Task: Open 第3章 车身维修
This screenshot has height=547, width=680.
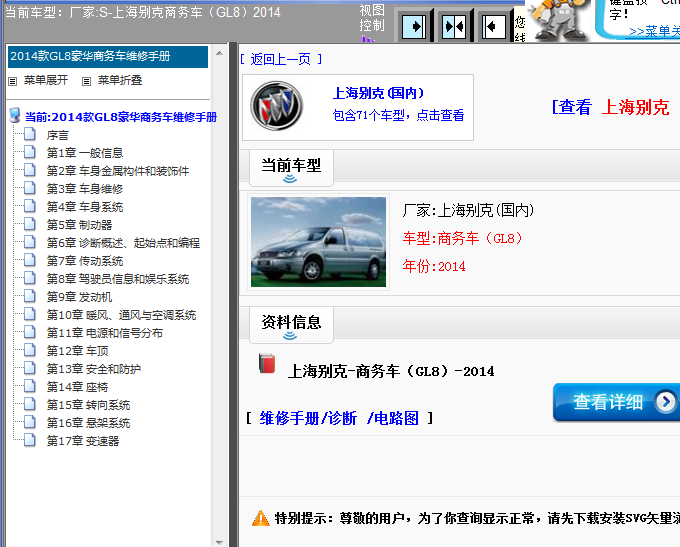Action: pos(85,189)
